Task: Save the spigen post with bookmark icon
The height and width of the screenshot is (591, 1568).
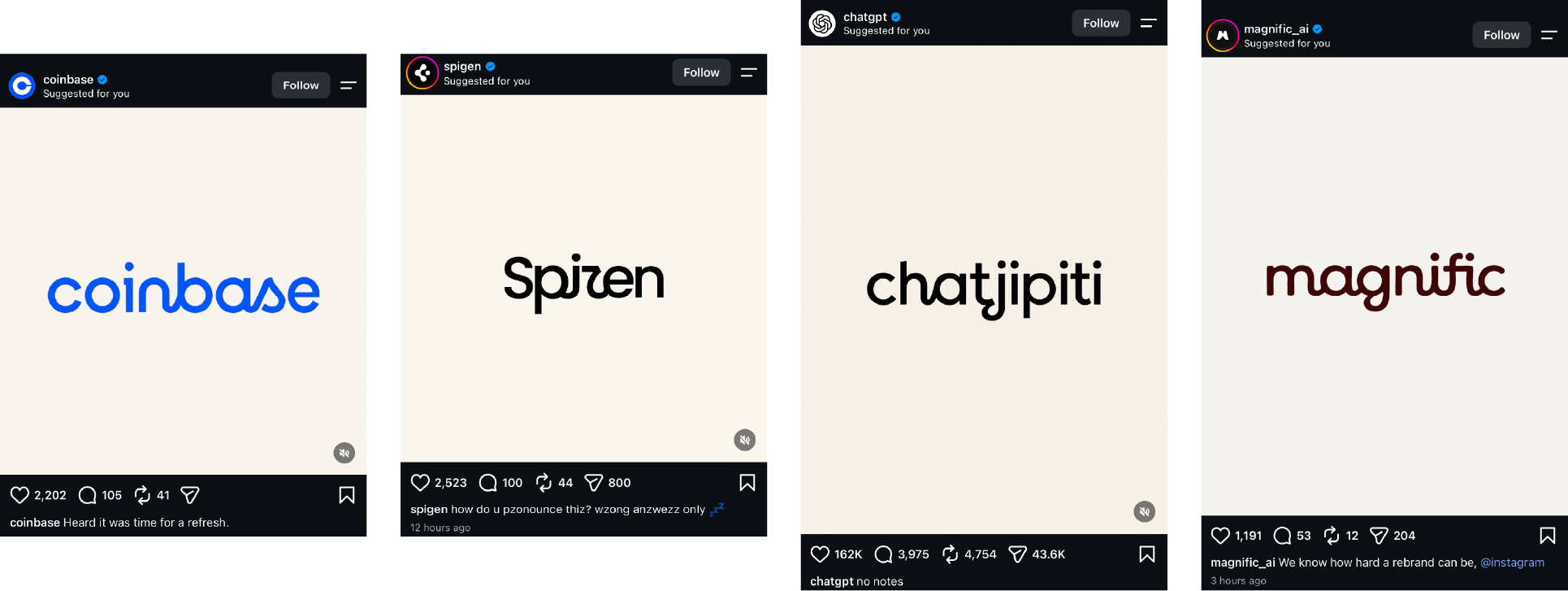Action: click(747, 483)
